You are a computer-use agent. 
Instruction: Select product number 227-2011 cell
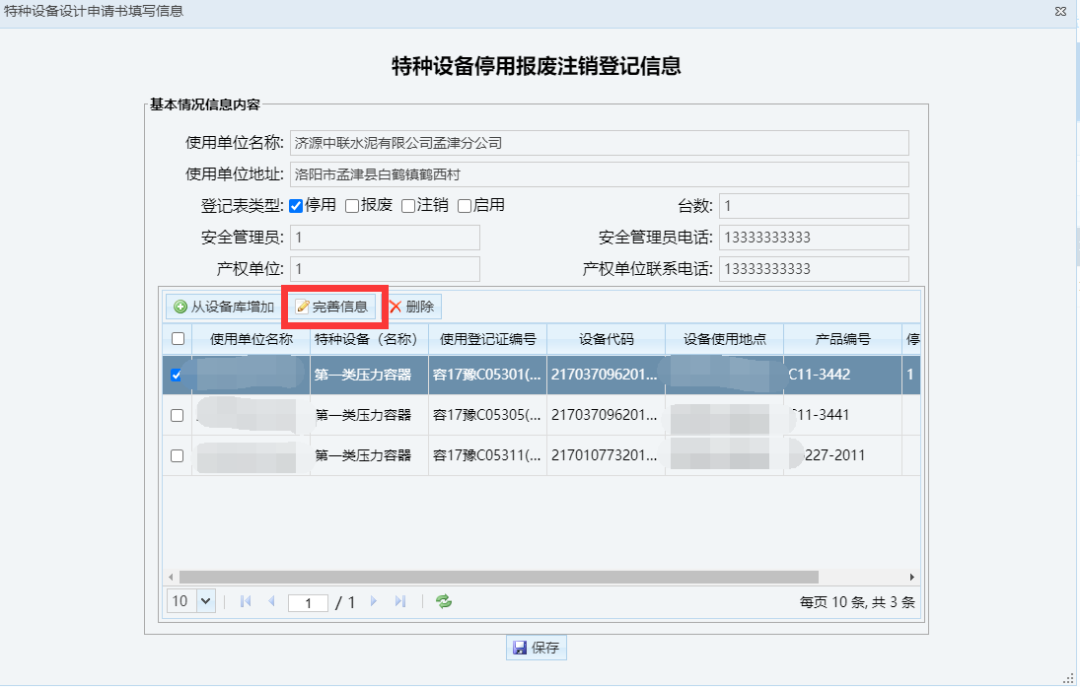coord(842,455)
